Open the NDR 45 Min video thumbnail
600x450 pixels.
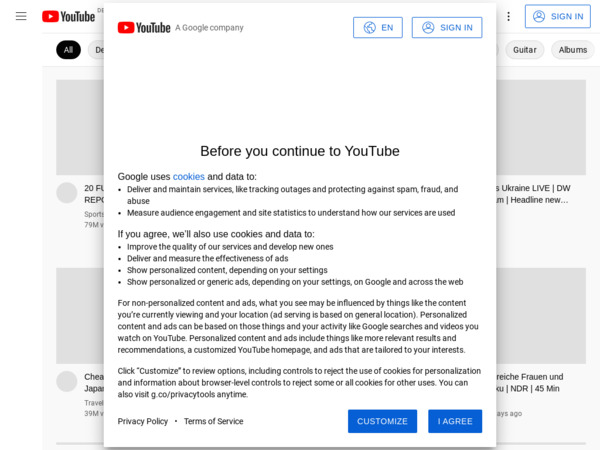[x=541, y=316]
